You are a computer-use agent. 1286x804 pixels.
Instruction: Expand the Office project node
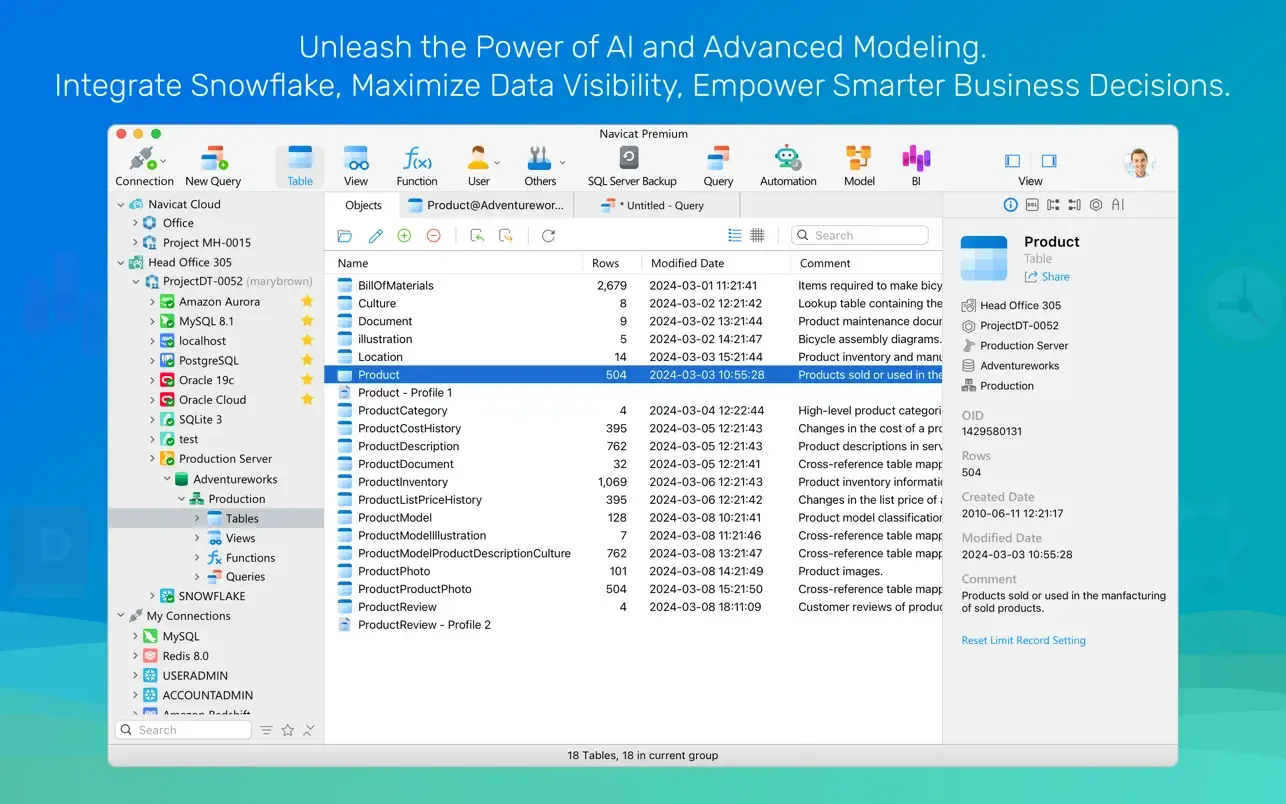tap(135, 223)
